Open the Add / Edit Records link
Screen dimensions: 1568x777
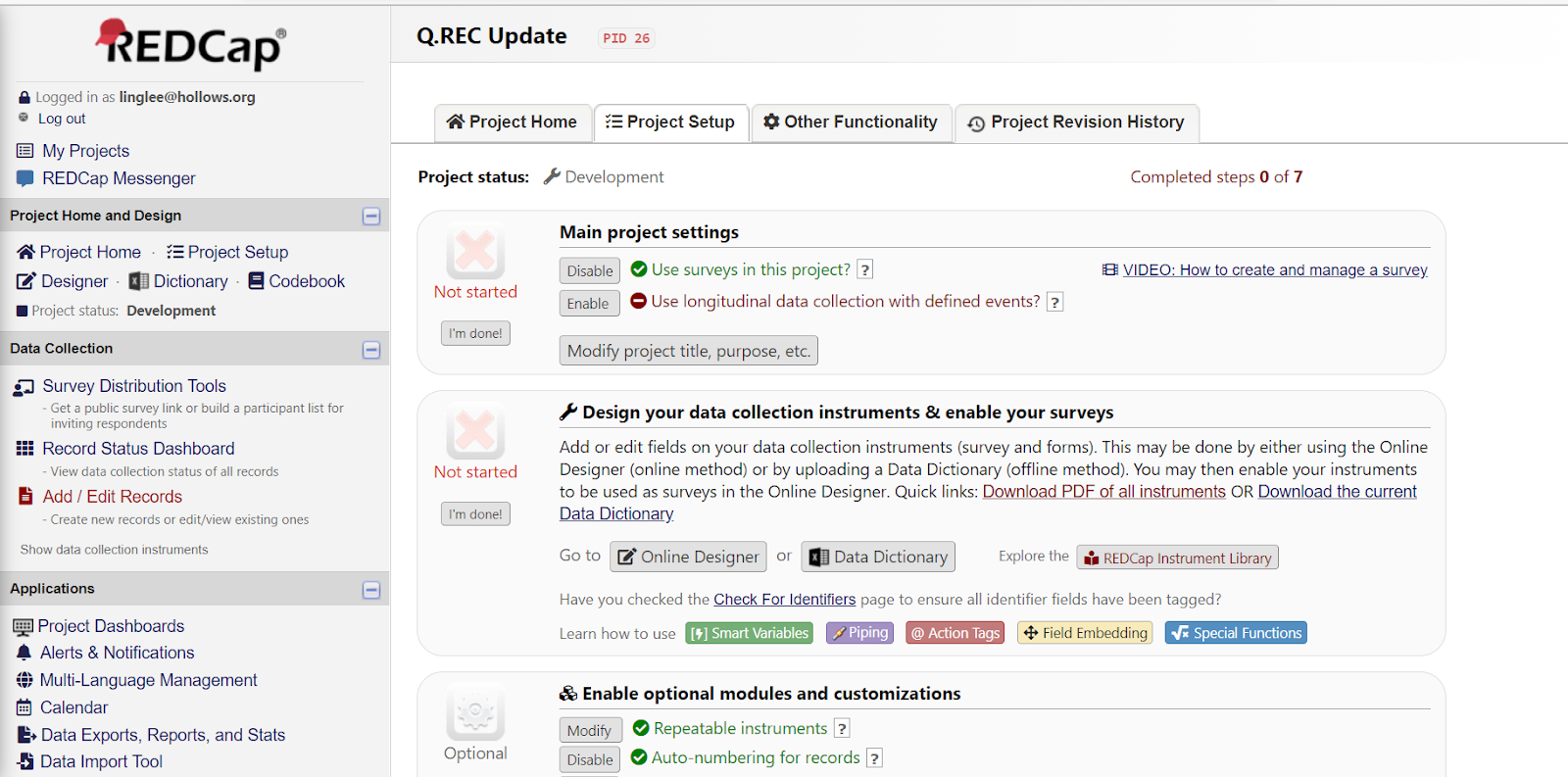coord(112,497)
